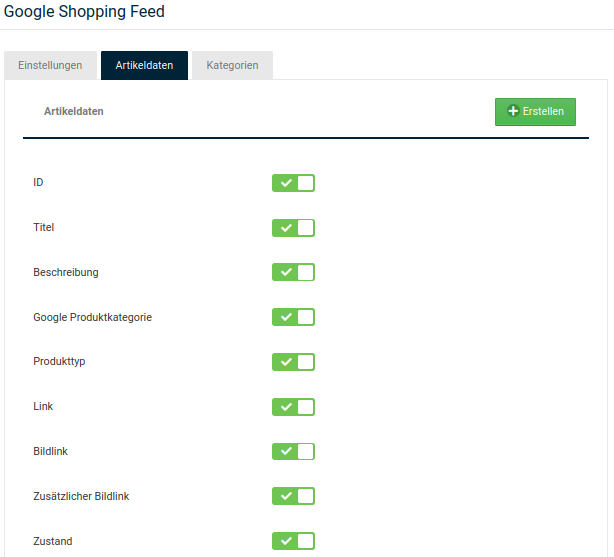This screenshot has width=614, height=557.
Task: Toggle the Zustand switch
Action: click(x=293, y=541)
